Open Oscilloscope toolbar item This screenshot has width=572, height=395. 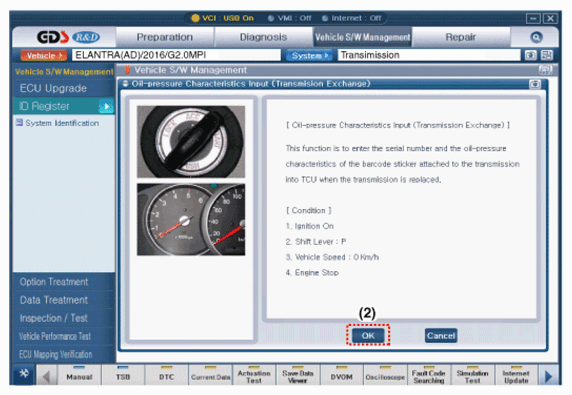[x=385, y=375]
